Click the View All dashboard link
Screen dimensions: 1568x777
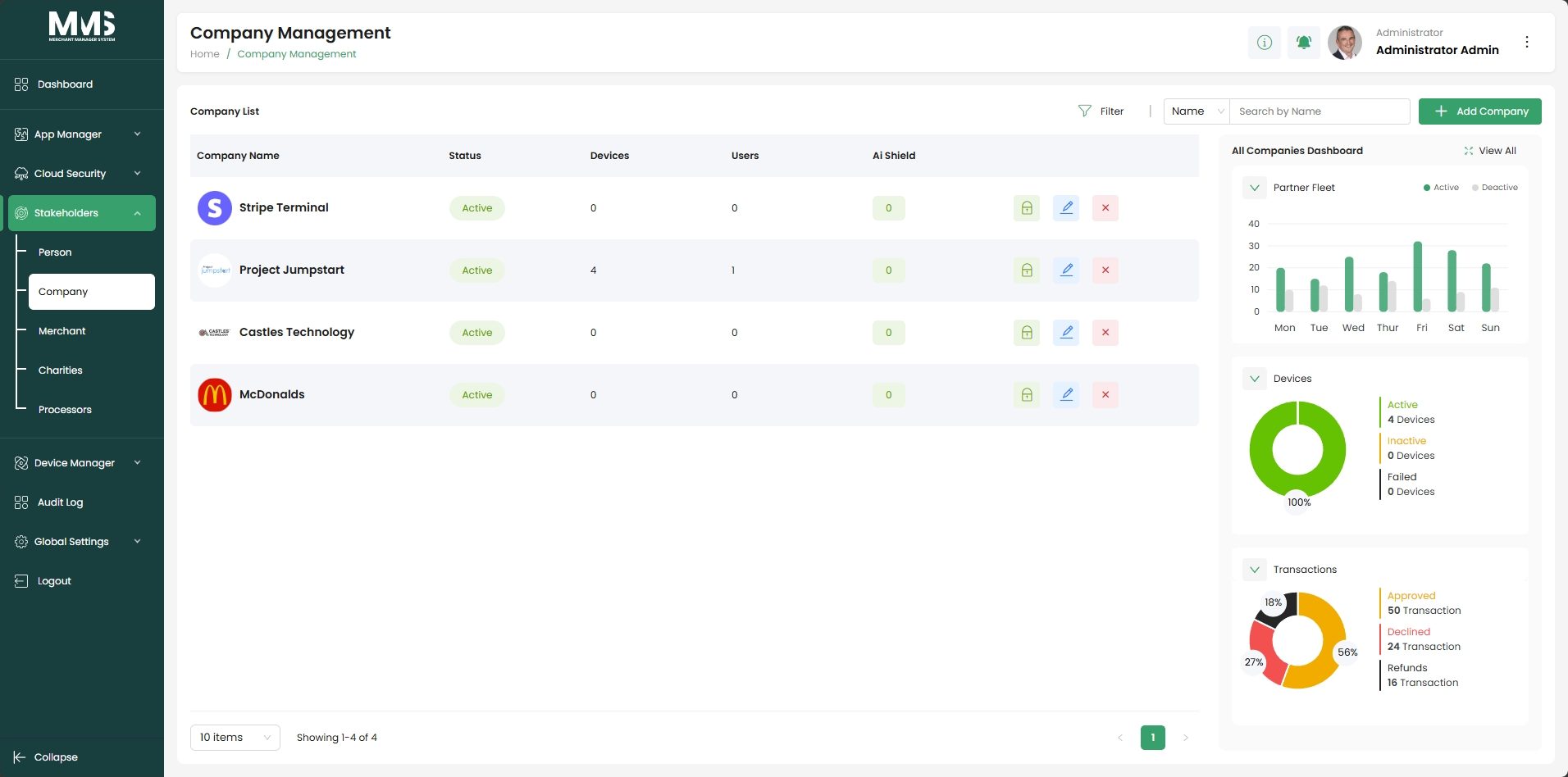1490,151
